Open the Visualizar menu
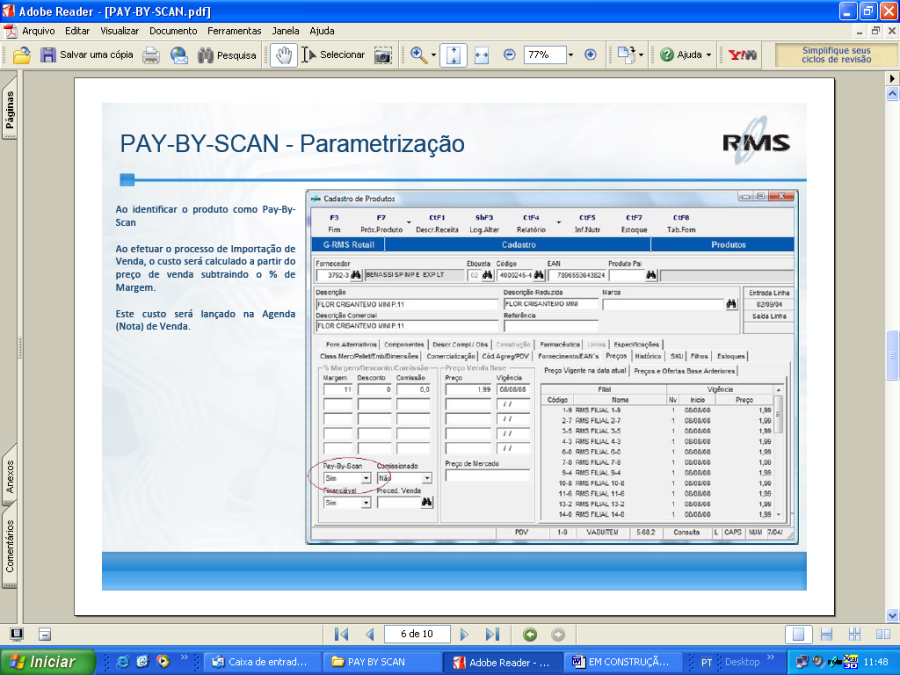The width and height of the screenshot is (900, 675). [119, 31]
